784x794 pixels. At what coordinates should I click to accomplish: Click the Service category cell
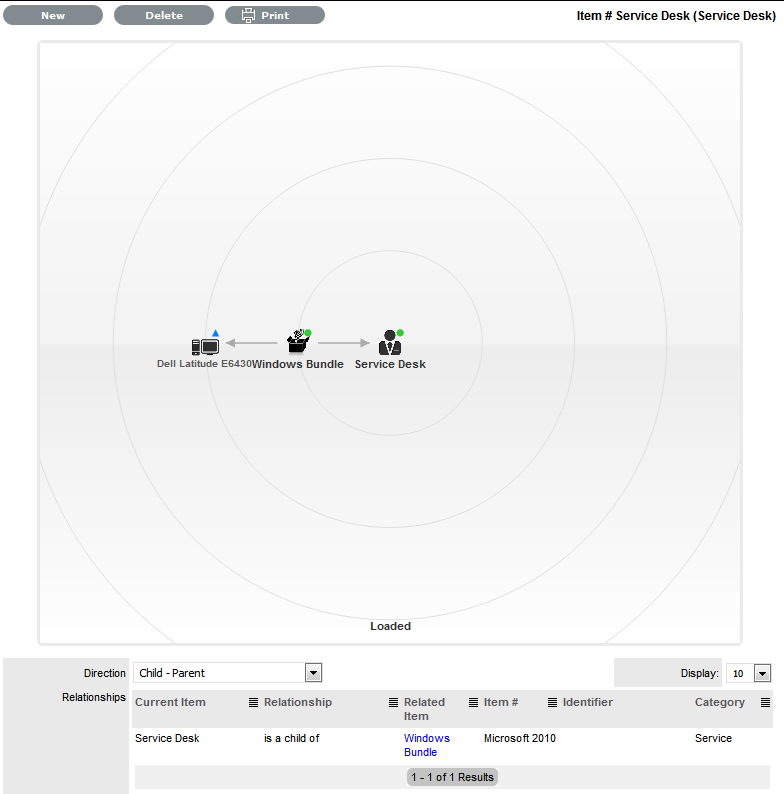[713, 738]
